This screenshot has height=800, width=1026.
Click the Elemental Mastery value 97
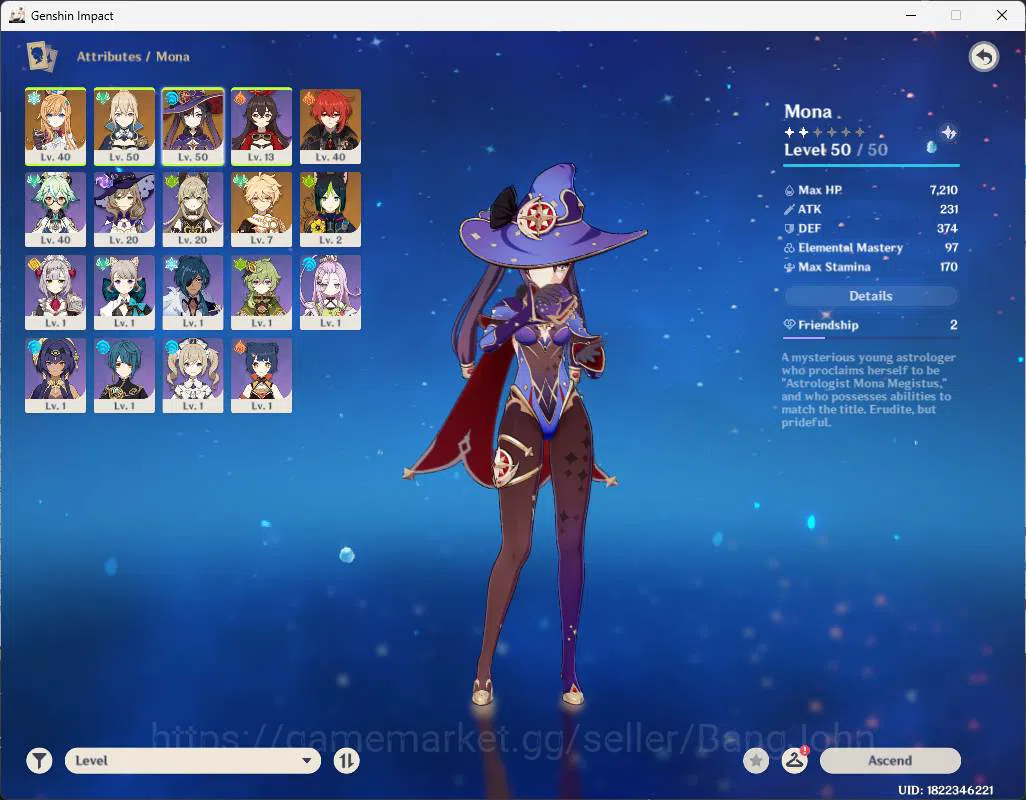pos(951,248)
